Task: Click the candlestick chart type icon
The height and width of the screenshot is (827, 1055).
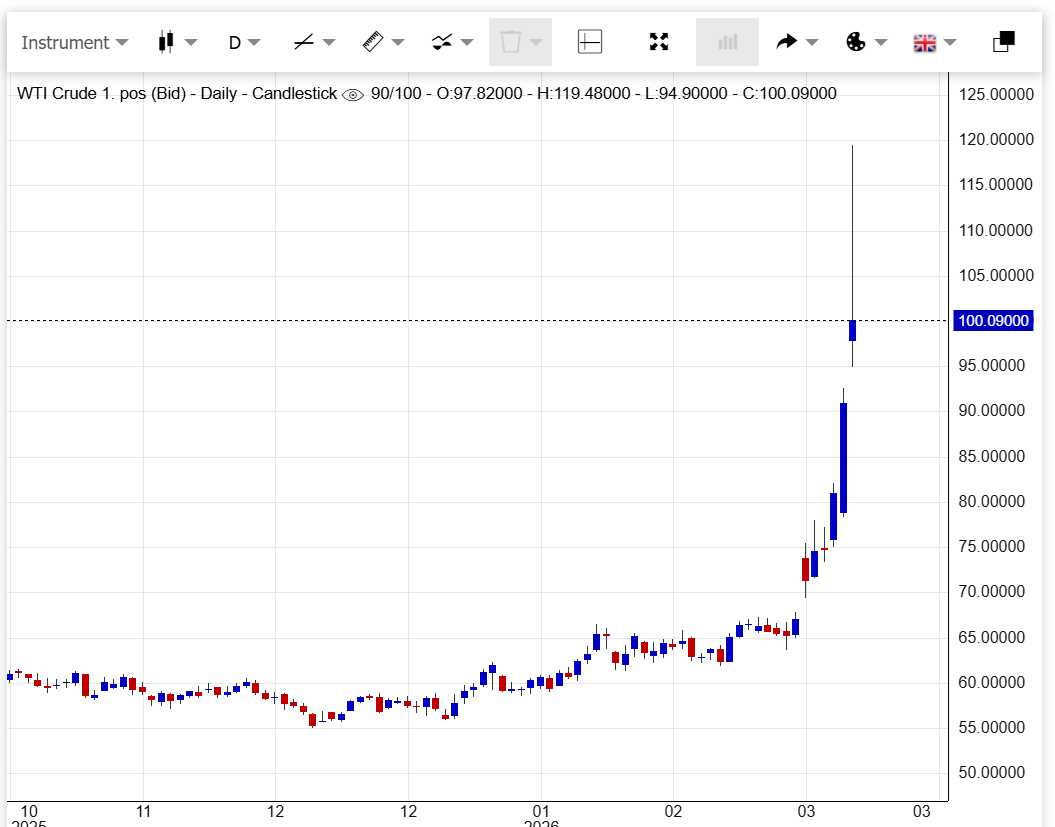Action: (x=166, y=42)
